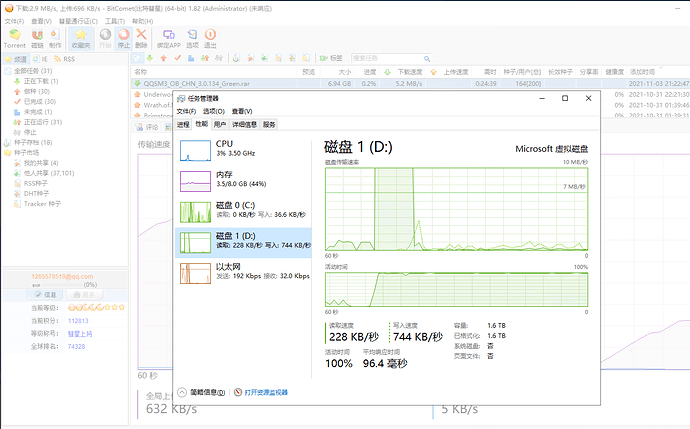Switch to the 进程 tab in Task Manager
The height and width of the screenshot is (429, 690).
click(183, 125)
